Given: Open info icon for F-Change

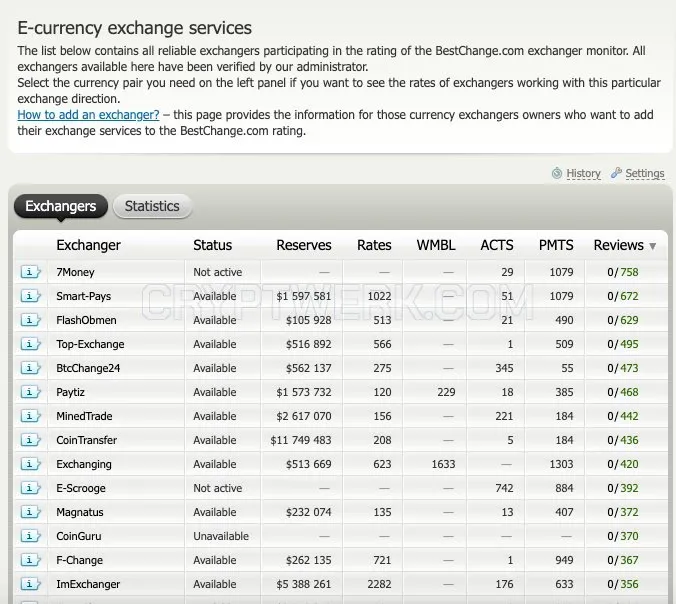Looking at the screenshot, I should pos(31,560).
